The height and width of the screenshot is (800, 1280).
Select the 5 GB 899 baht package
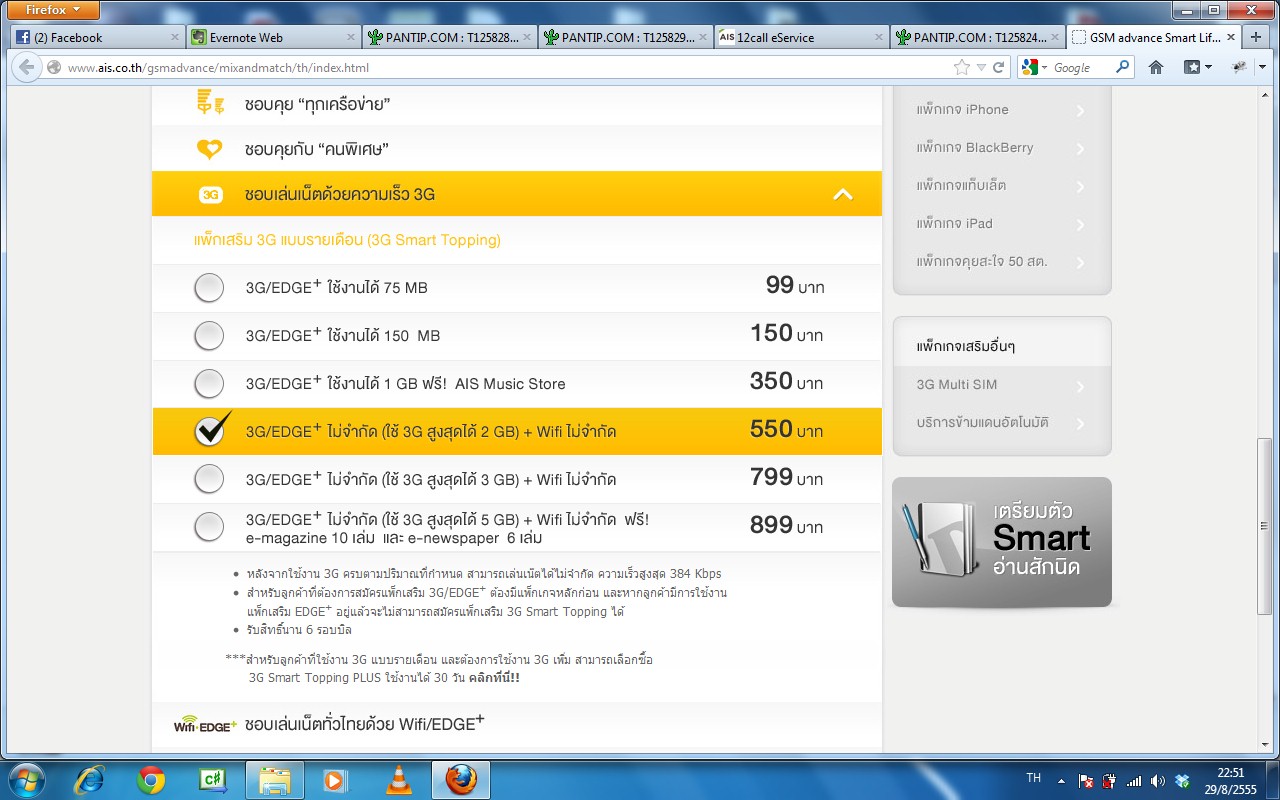[209, 527]
